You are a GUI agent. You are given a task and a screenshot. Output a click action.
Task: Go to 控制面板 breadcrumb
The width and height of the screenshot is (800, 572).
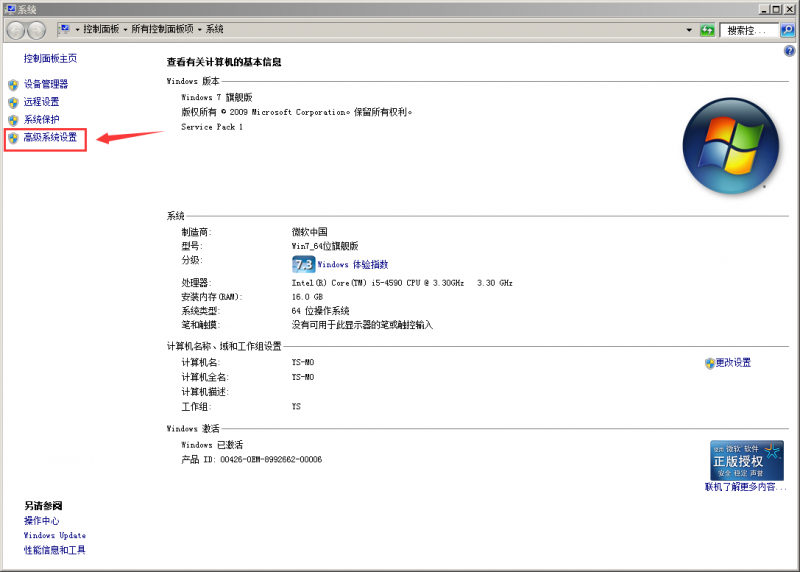(101, 29)
